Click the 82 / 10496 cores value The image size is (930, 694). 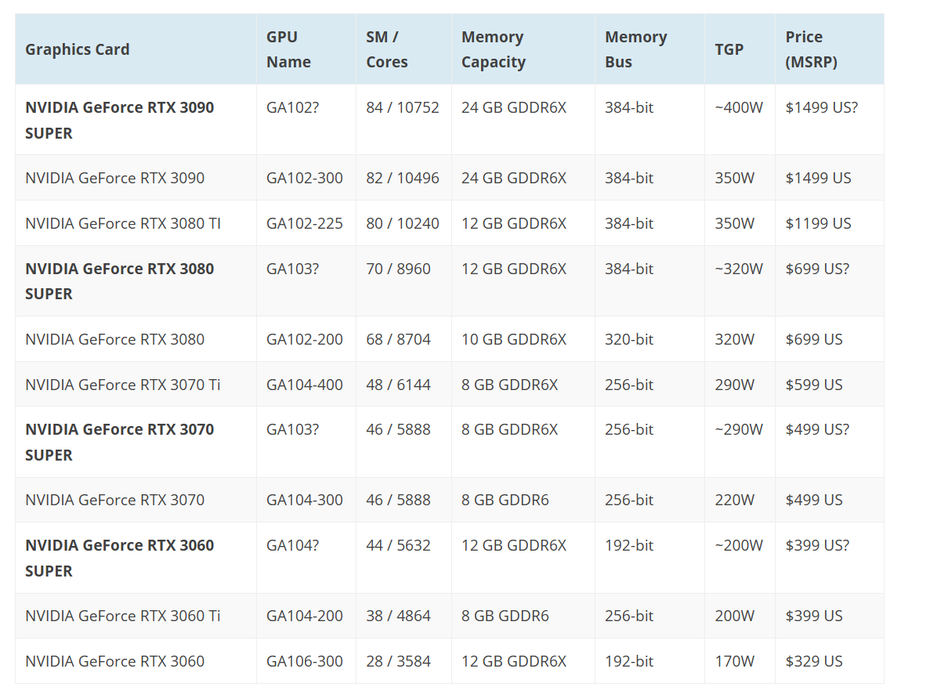point(403,178)
